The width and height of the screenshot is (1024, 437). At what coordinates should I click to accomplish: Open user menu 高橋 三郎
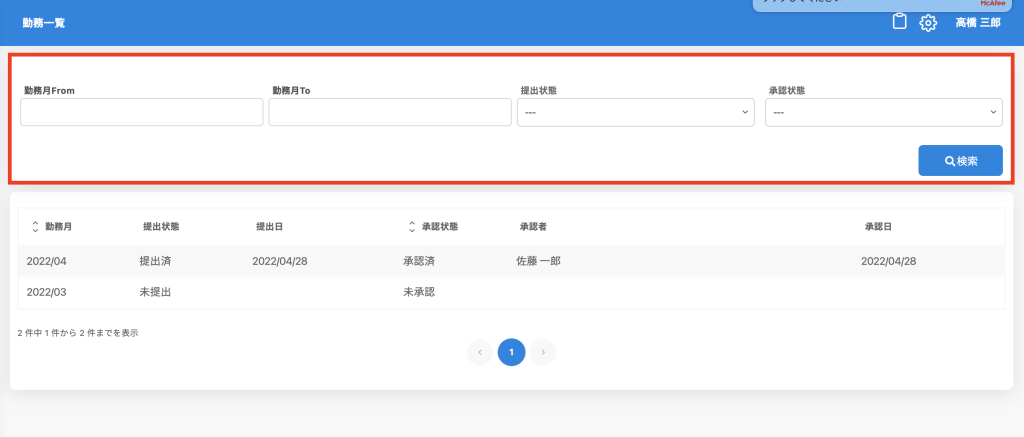[977, 23]
